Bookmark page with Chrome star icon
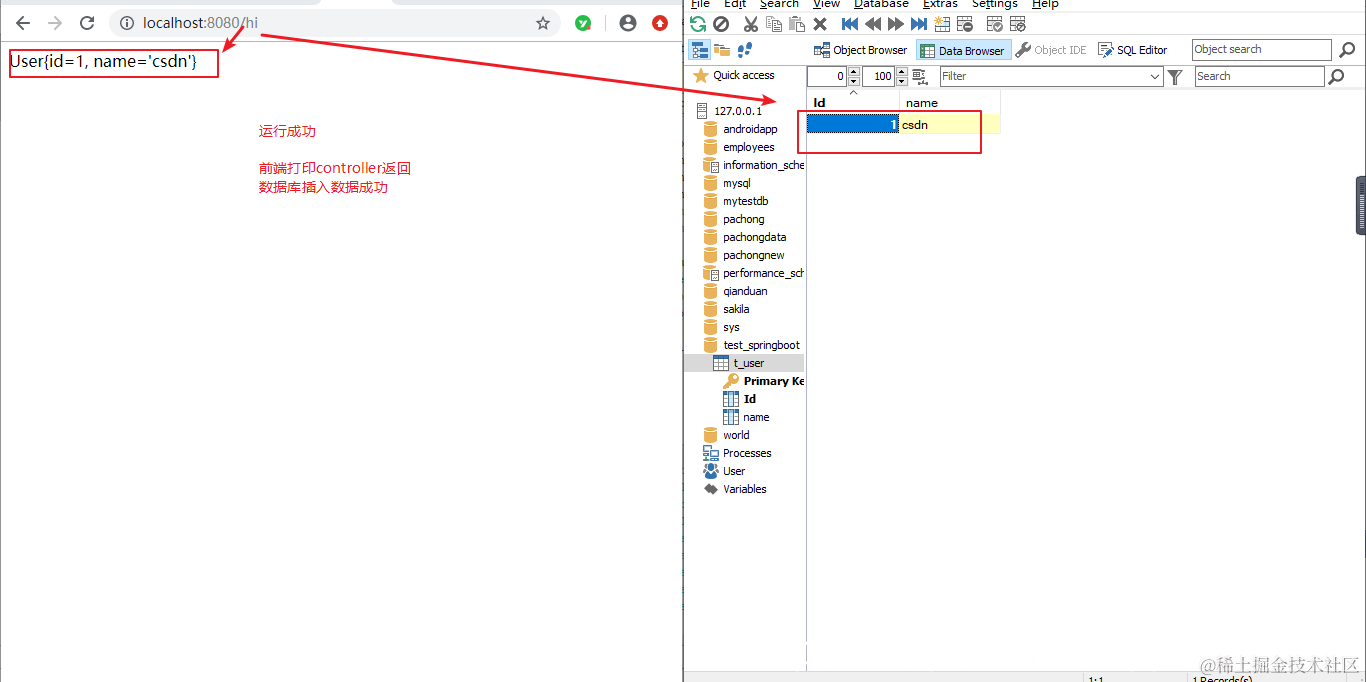Image resolution: width=1366 pixels, height=682 pixels. pyautogui.click(x=543, y=23)
